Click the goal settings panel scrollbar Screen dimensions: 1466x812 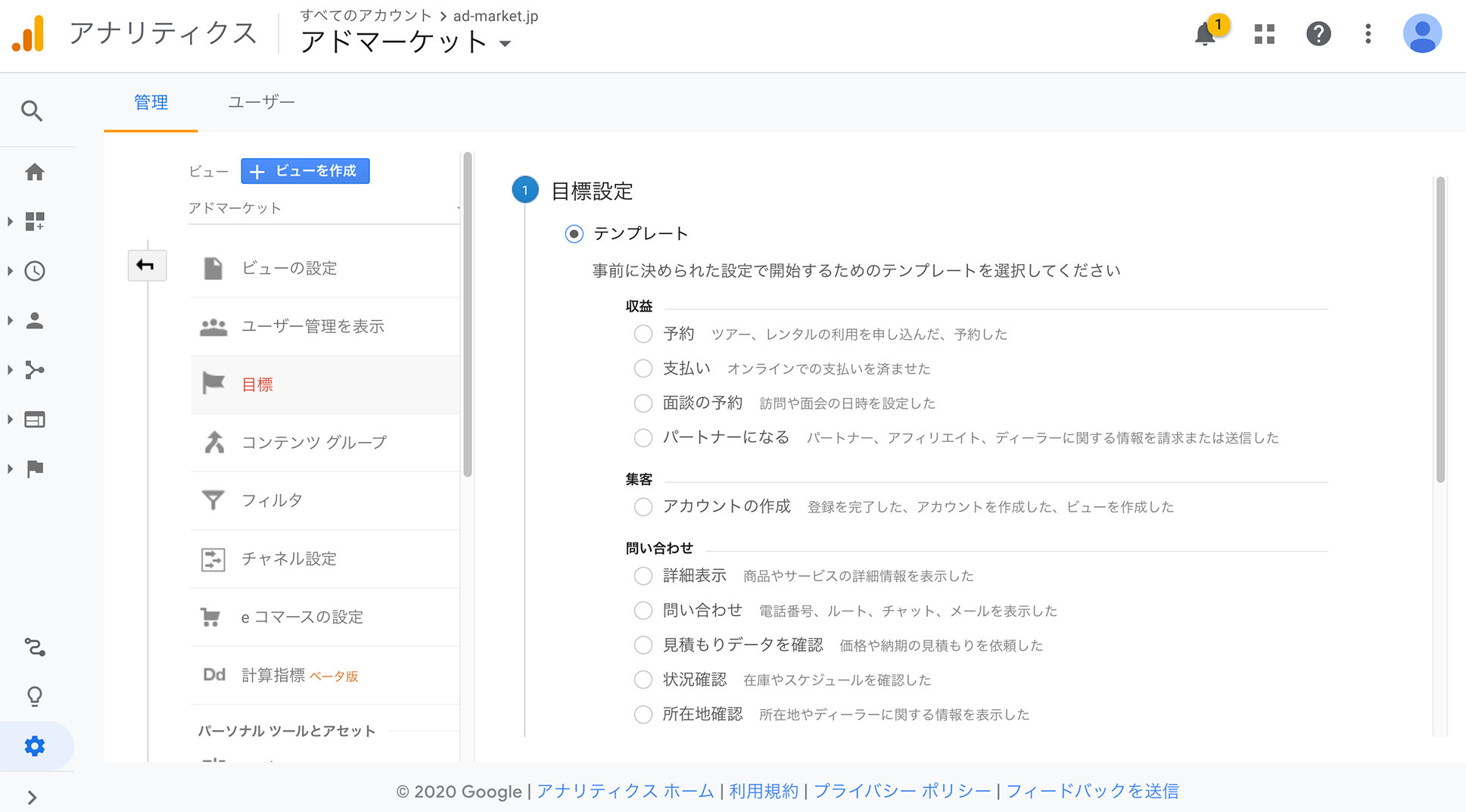coord(1440,330)
